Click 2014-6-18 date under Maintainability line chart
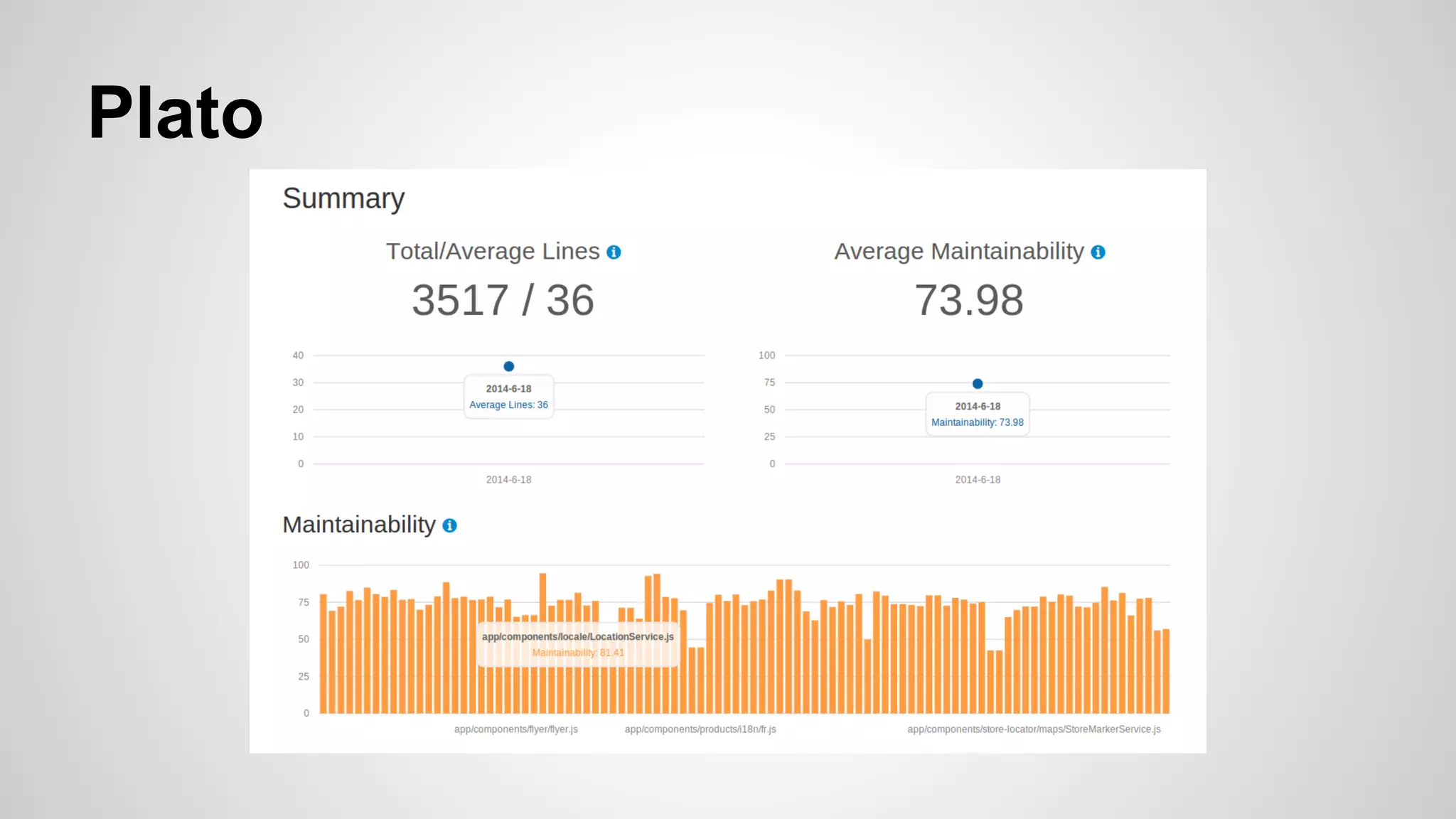The width and height of the screenshot is (1456, 819). [978, 480]
